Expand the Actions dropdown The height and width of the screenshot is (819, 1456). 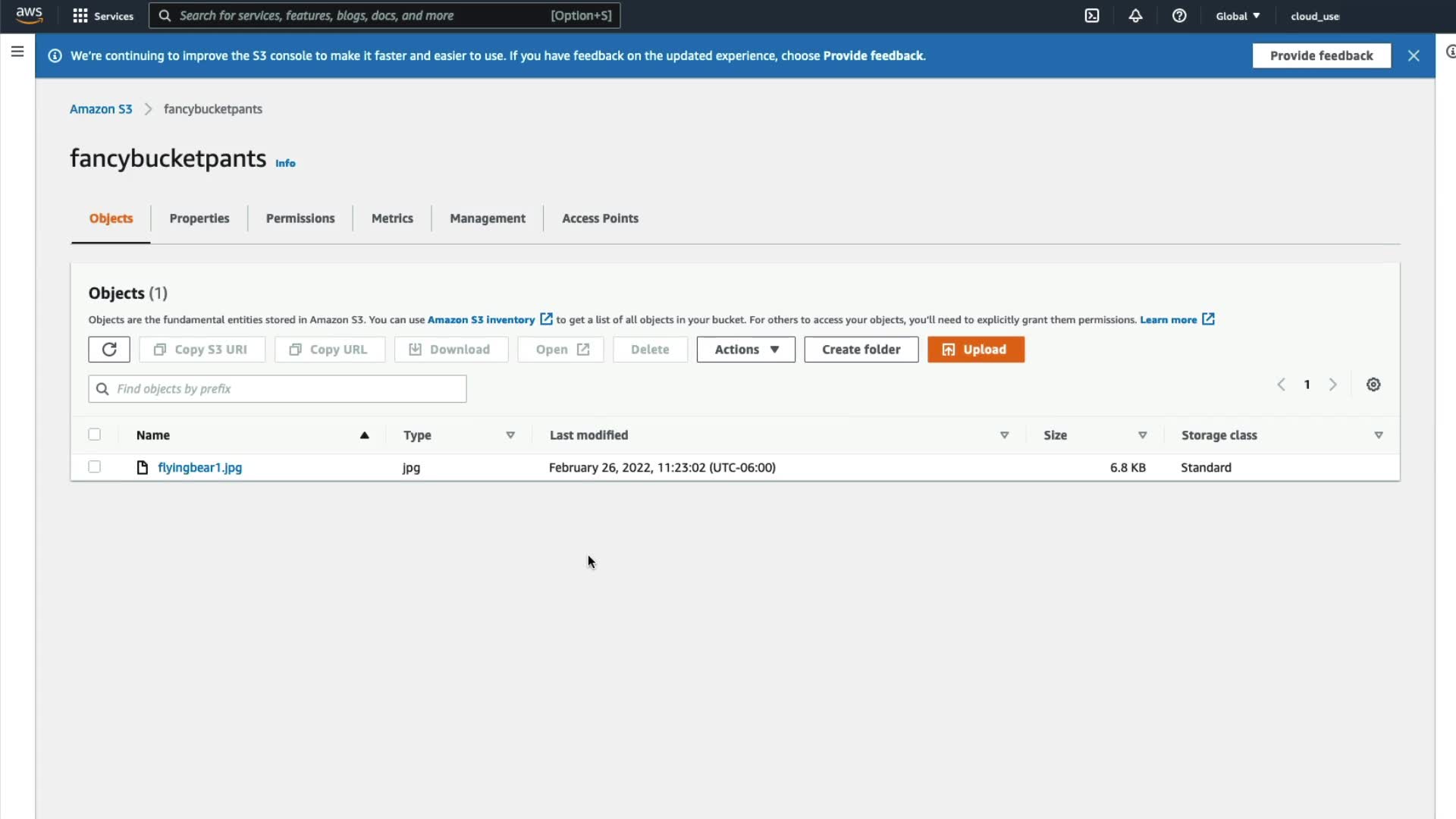tap(745, 350)
